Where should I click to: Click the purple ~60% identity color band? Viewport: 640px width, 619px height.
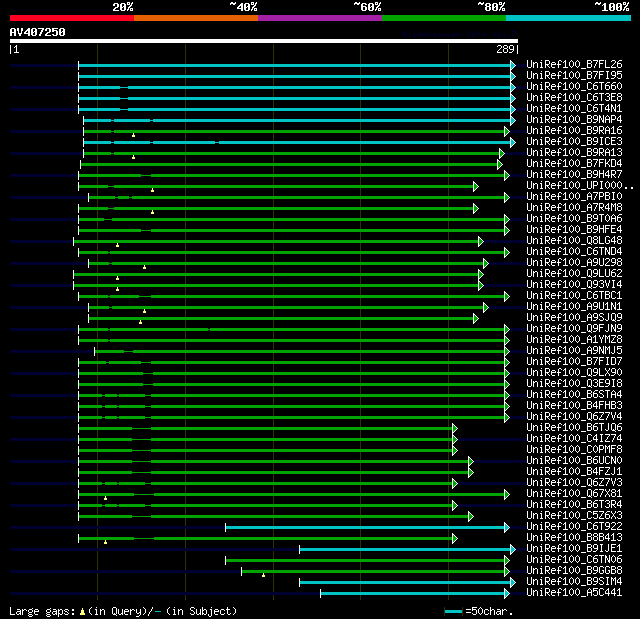(320, 18)
